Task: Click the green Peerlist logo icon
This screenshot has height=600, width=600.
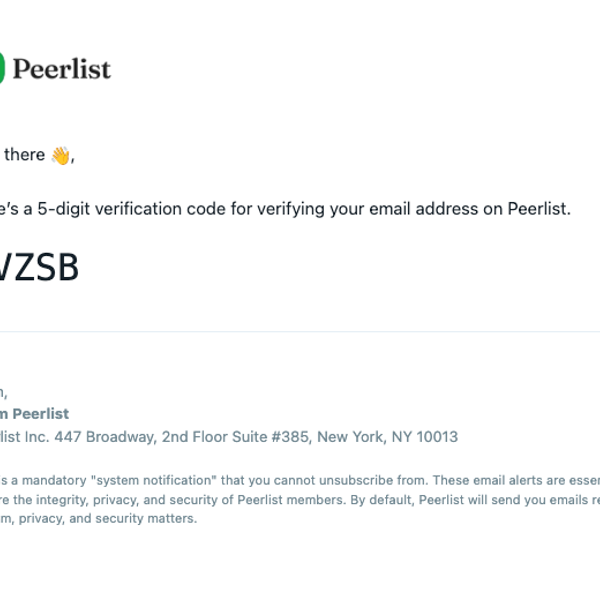Action: click(3, 68)
